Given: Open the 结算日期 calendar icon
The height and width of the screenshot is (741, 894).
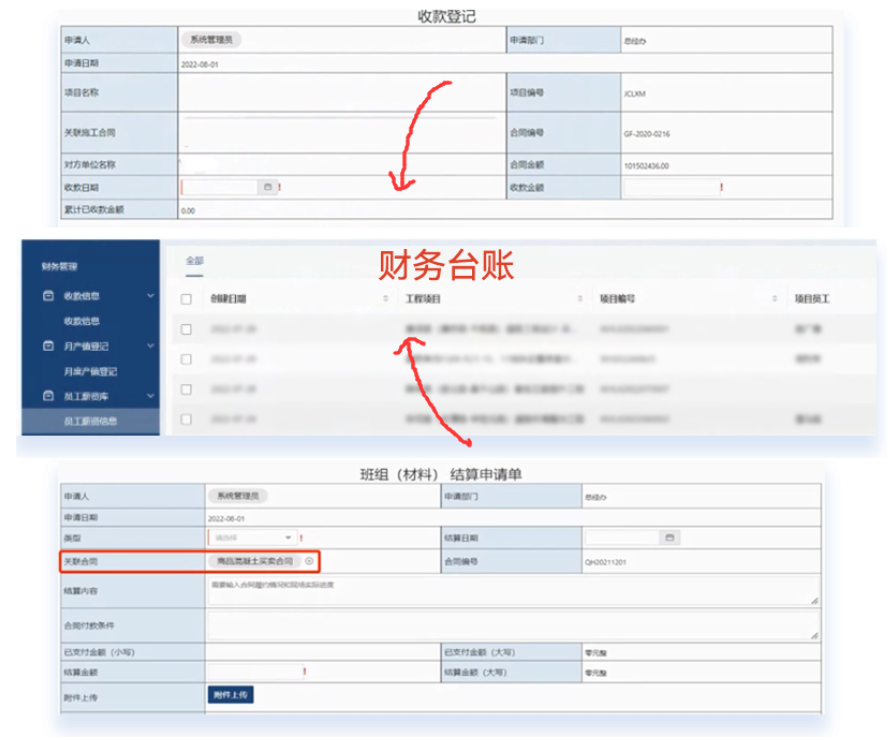Looking at the screenshot, I should click(x=669, y=537).
